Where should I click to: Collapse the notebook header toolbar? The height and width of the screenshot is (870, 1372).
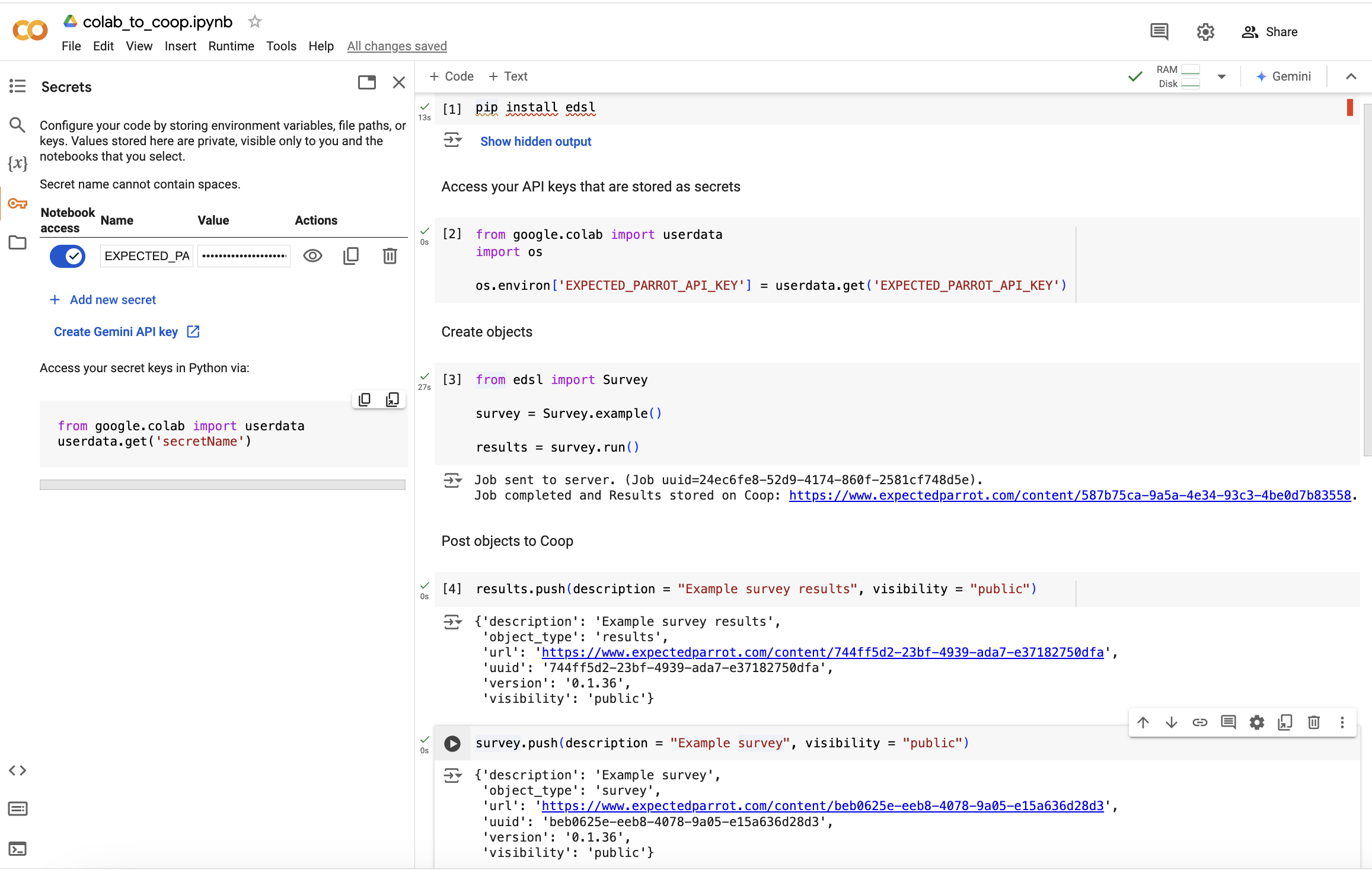1351,76
